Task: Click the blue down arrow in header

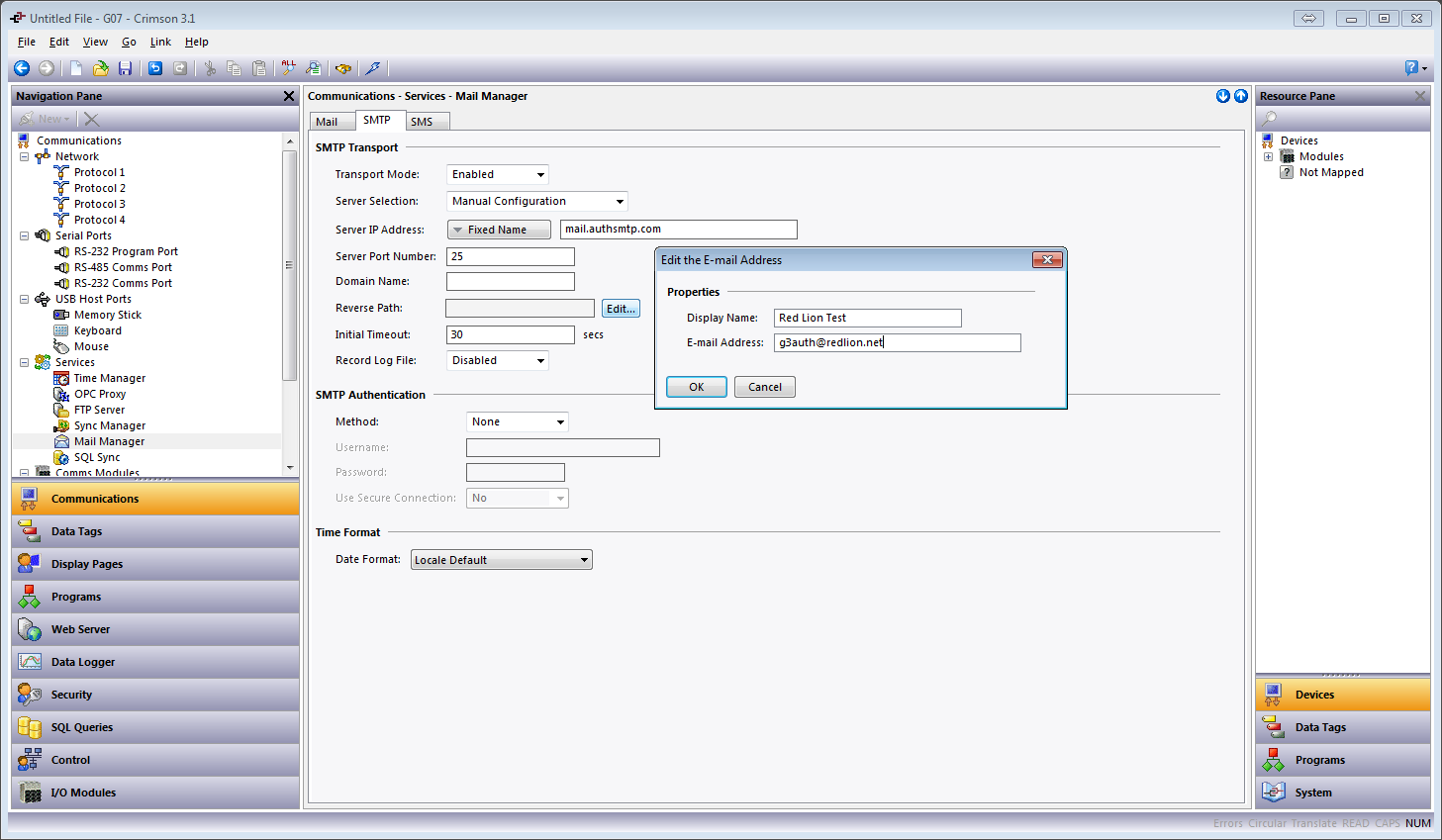Action: [1223, 96]
